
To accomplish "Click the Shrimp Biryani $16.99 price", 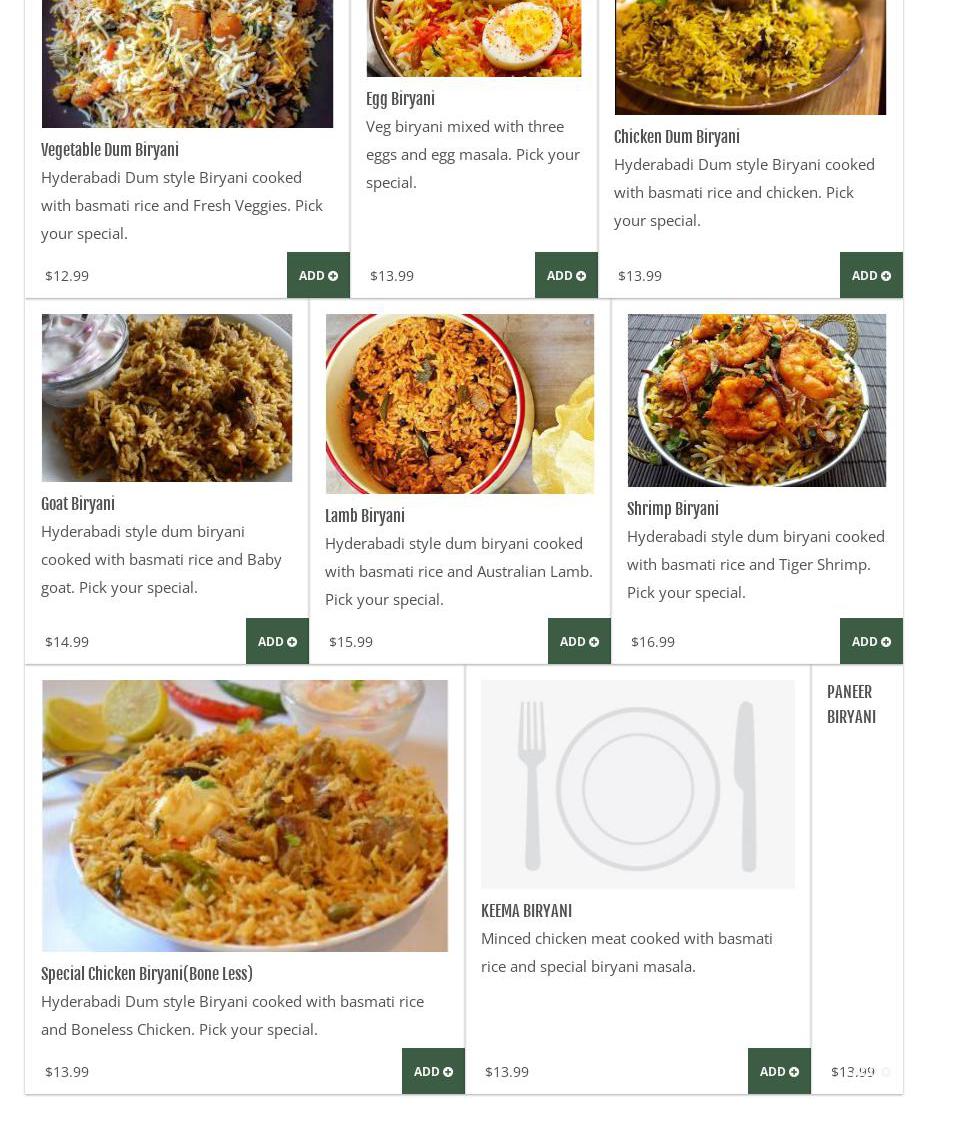I will tap(653, 642).
